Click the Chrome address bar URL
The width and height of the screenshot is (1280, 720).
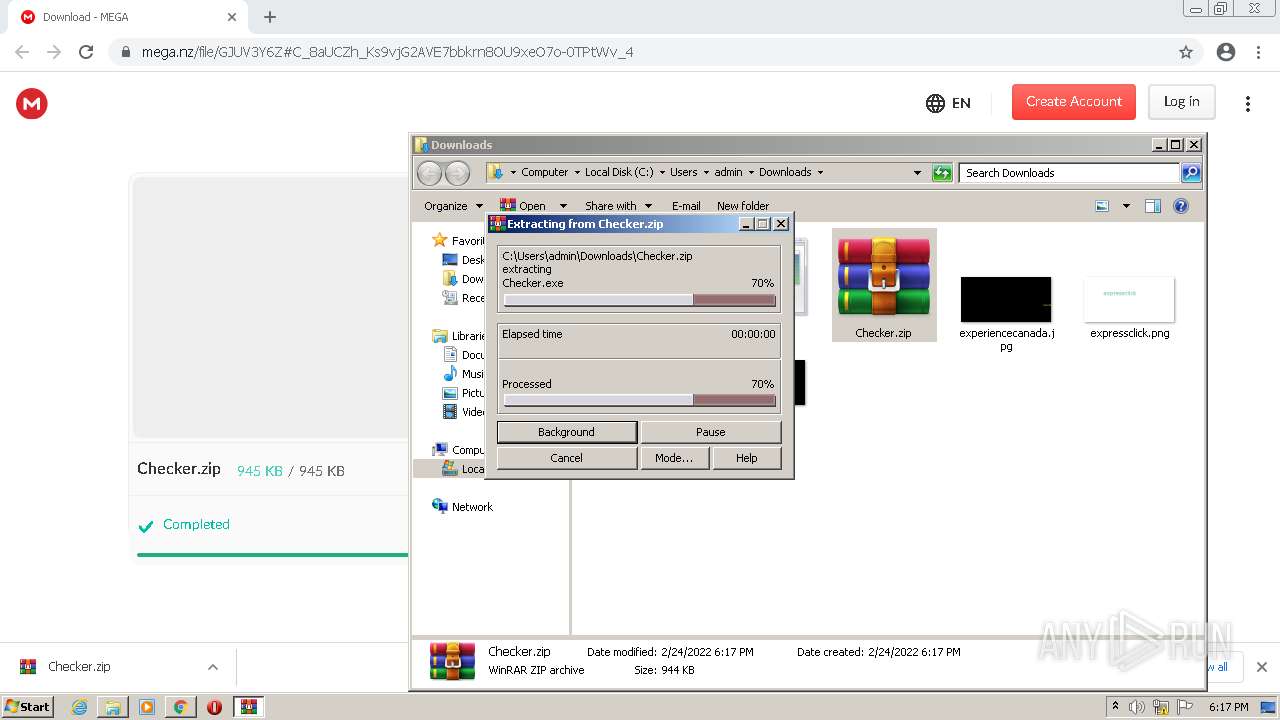point(387,52)
